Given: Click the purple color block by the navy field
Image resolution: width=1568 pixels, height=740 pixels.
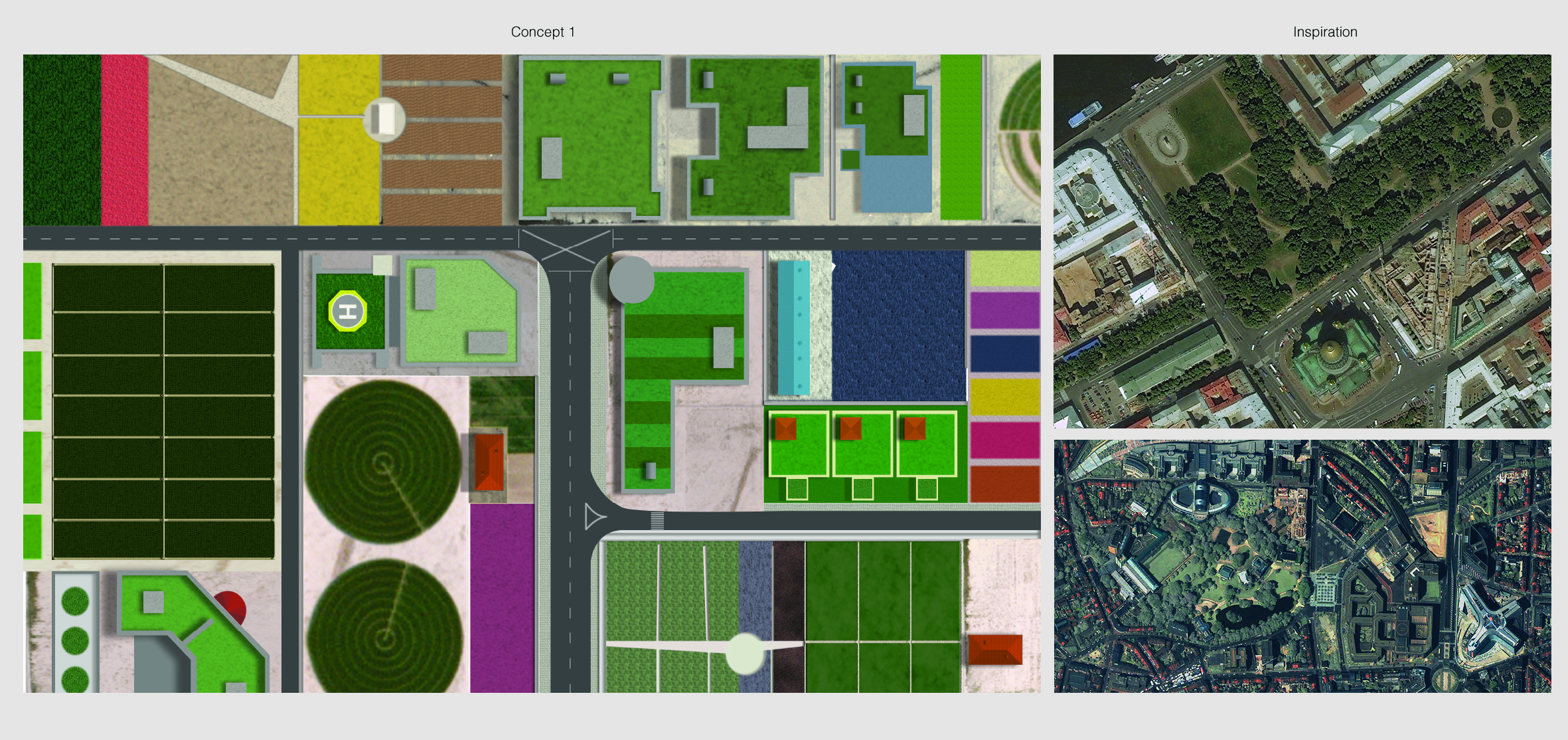Looking at the screenshot, I should tap(1004, 310).
